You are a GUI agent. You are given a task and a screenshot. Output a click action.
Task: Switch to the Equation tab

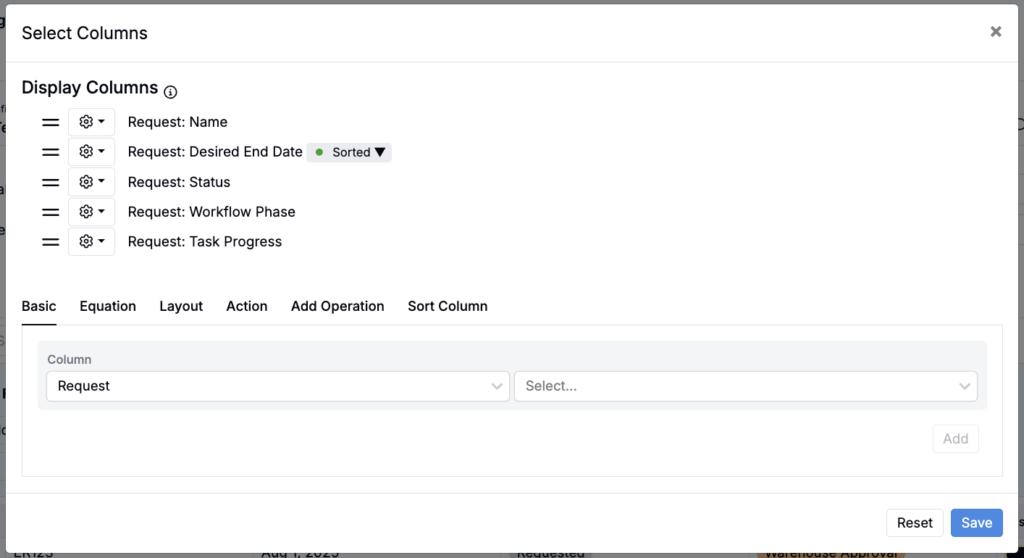(108, 306)
